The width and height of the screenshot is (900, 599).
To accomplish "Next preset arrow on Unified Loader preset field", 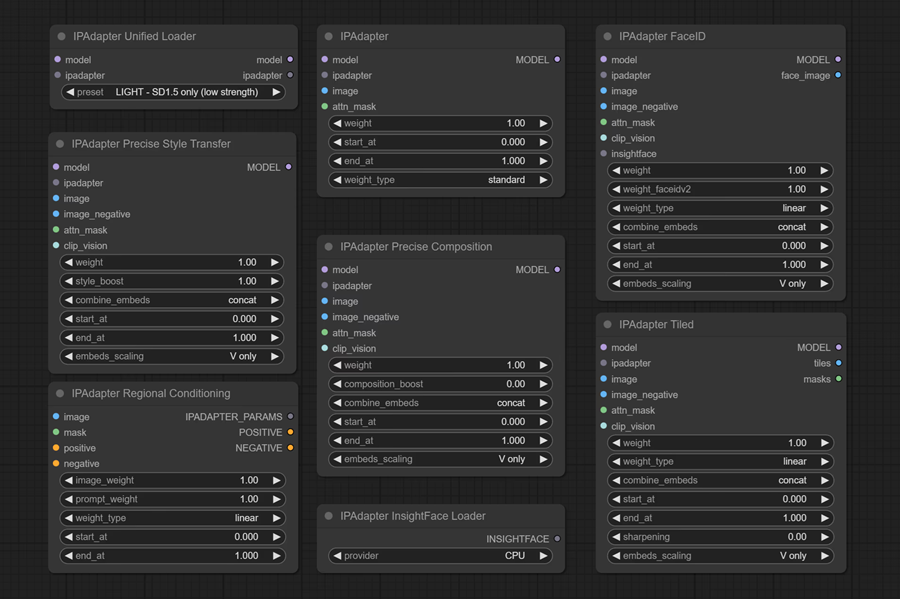I will click(276, 92).
